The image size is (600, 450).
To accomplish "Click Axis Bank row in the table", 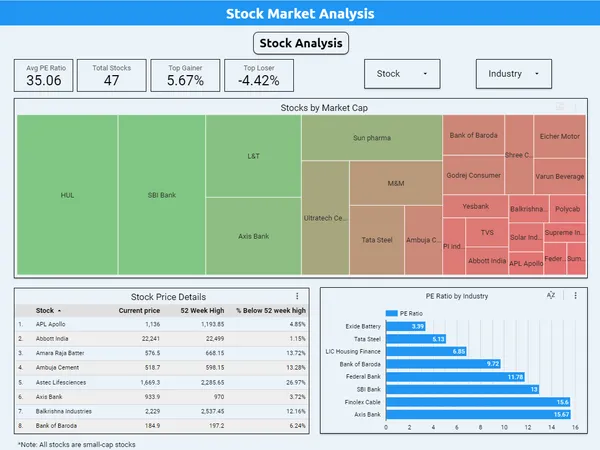I will click(162, 397).
